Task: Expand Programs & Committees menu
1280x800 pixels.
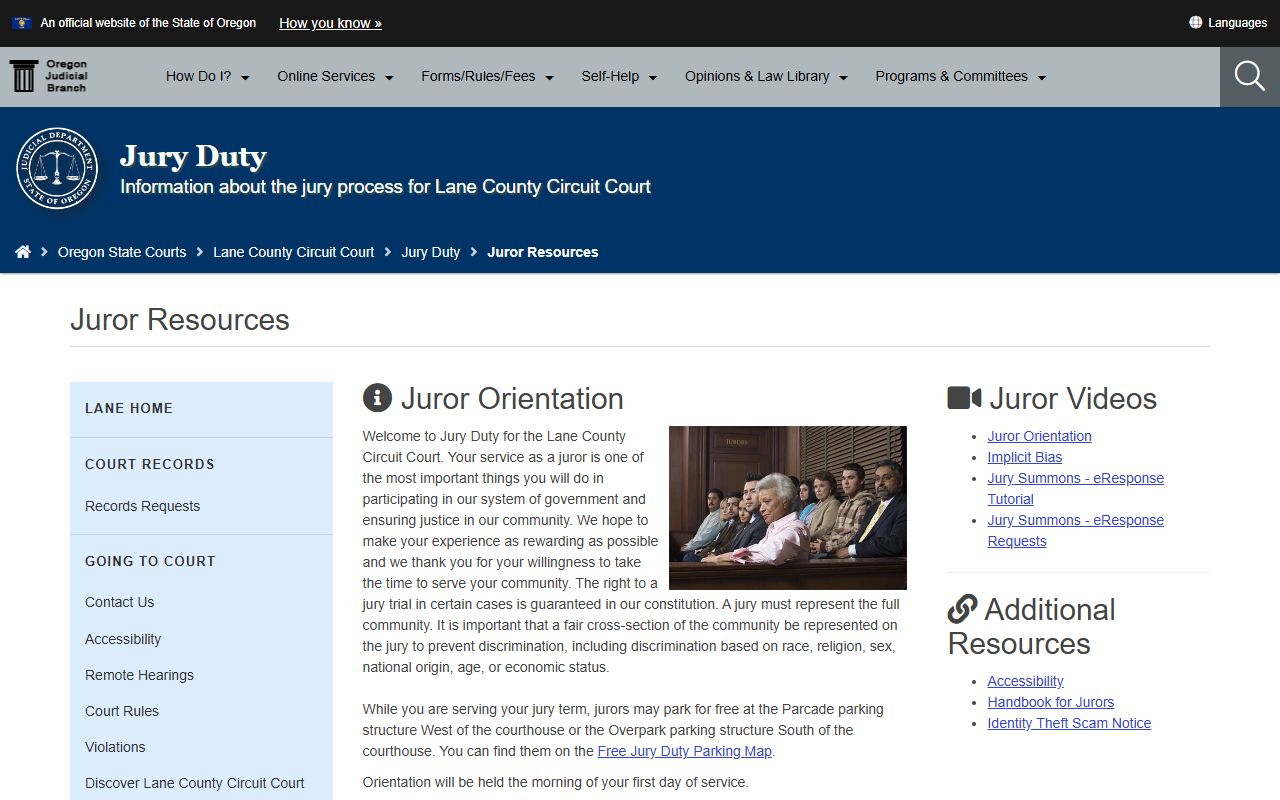Action: tap(960, 76)
